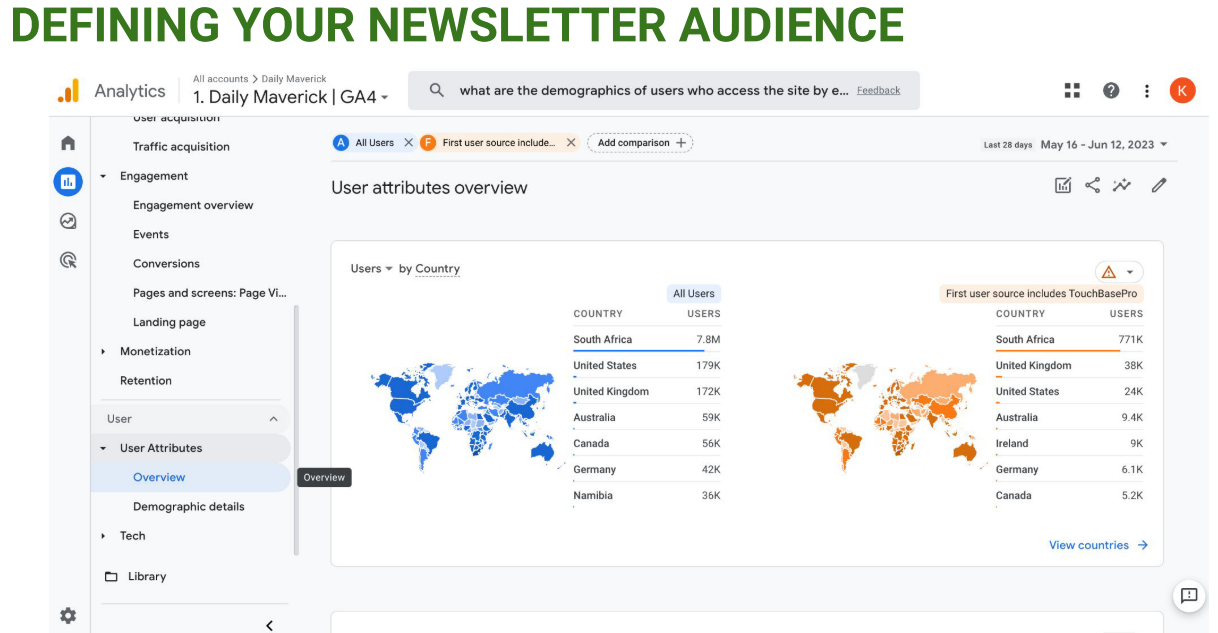The height and width of the screenshot is (633, 1218).
Task: Click the South Africa 7.8M row
Action: pyautogui.click(x=647, y=340)
